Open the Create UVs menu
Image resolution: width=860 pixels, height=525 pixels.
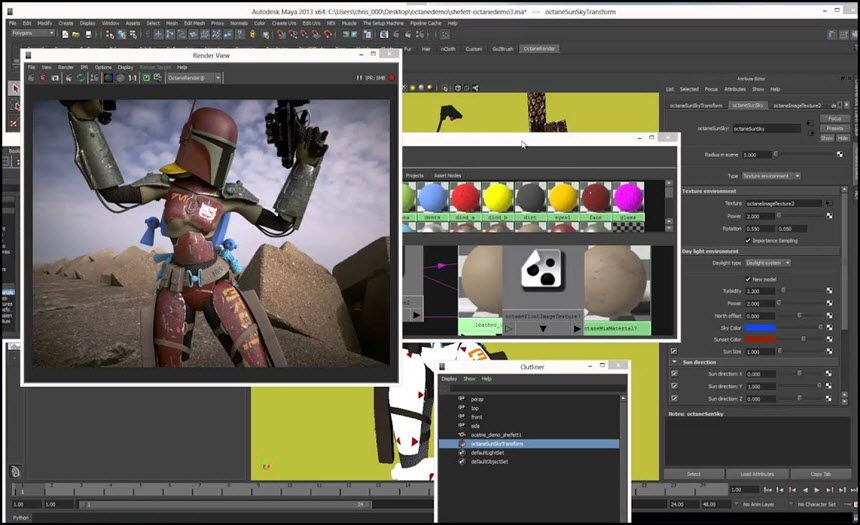(x=284, y=23)
